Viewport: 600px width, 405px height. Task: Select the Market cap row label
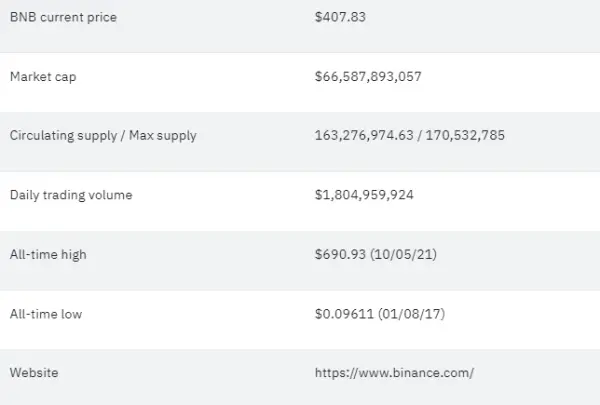coord(43,77)
